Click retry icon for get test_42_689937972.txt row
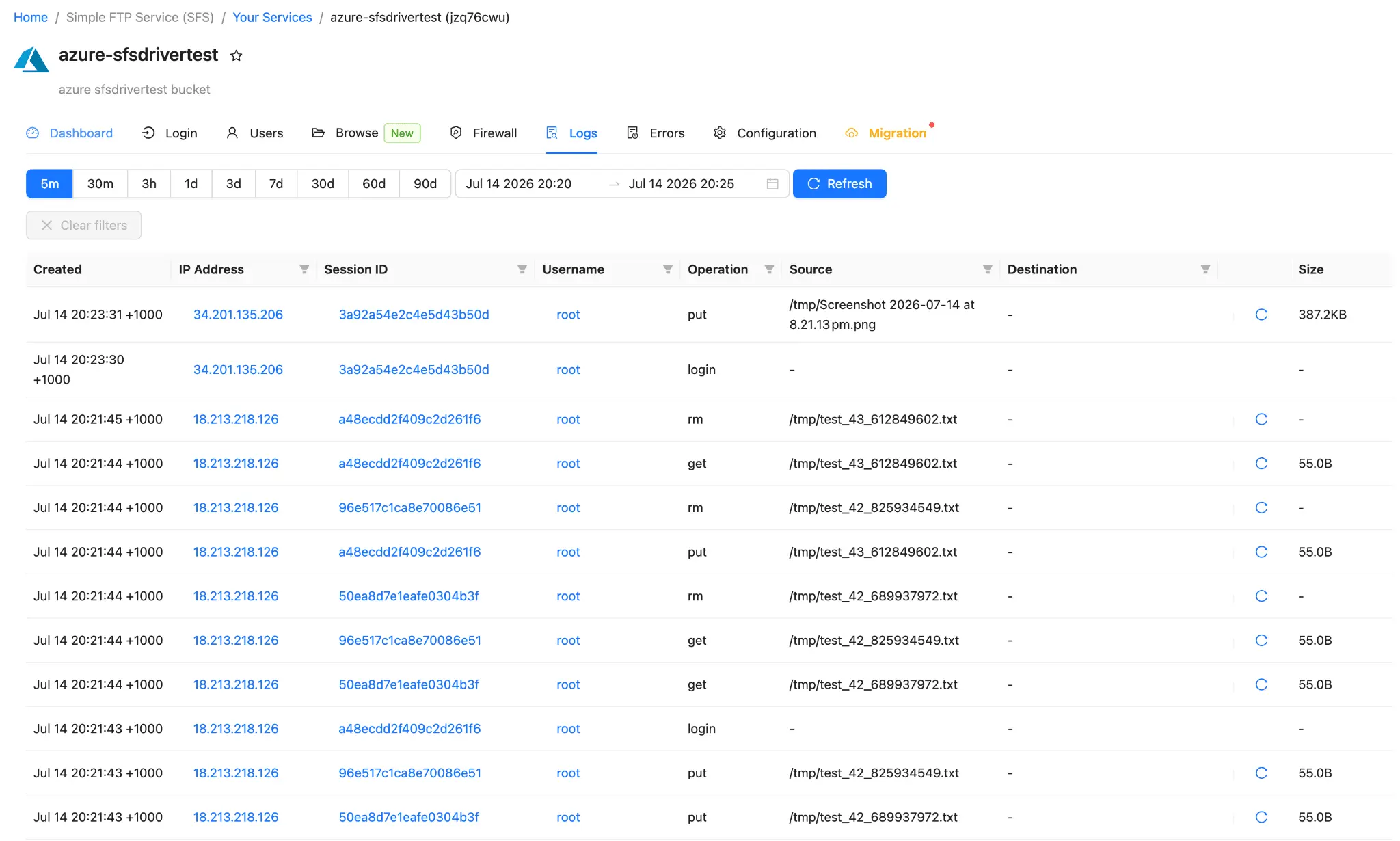The width and height of the screenshot is (1400, 841). tap(1261, 684)
